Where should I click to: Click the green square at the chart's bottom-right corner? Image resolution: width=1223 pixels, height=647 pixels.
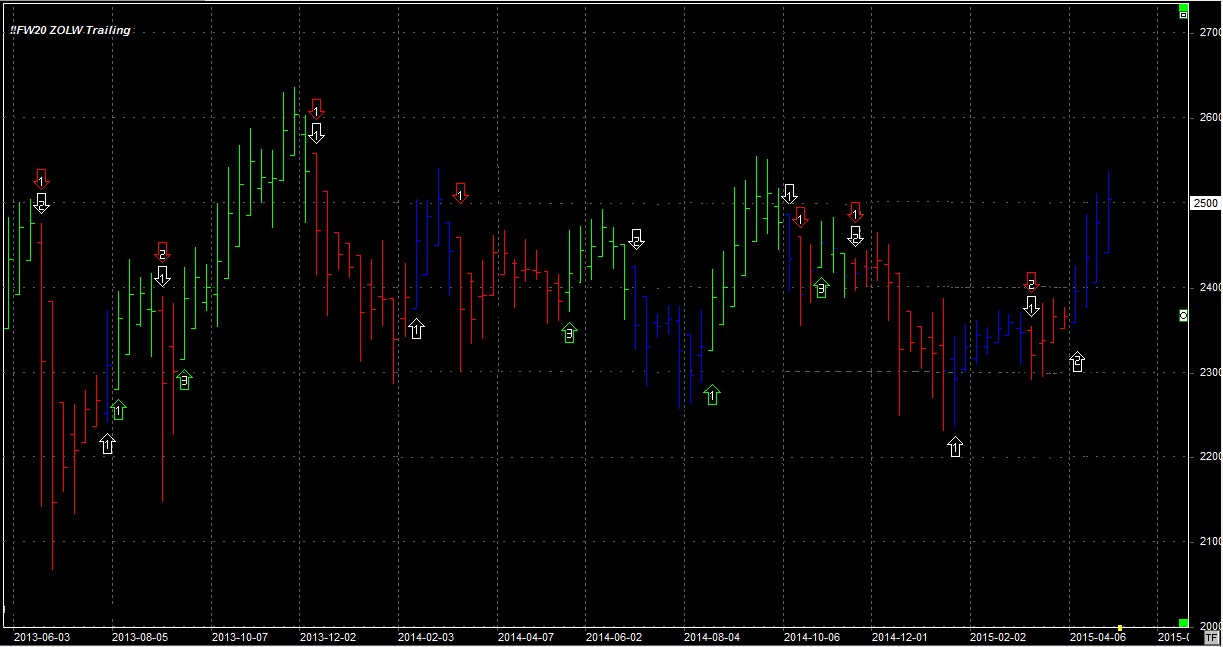(x=1184, y=623)
